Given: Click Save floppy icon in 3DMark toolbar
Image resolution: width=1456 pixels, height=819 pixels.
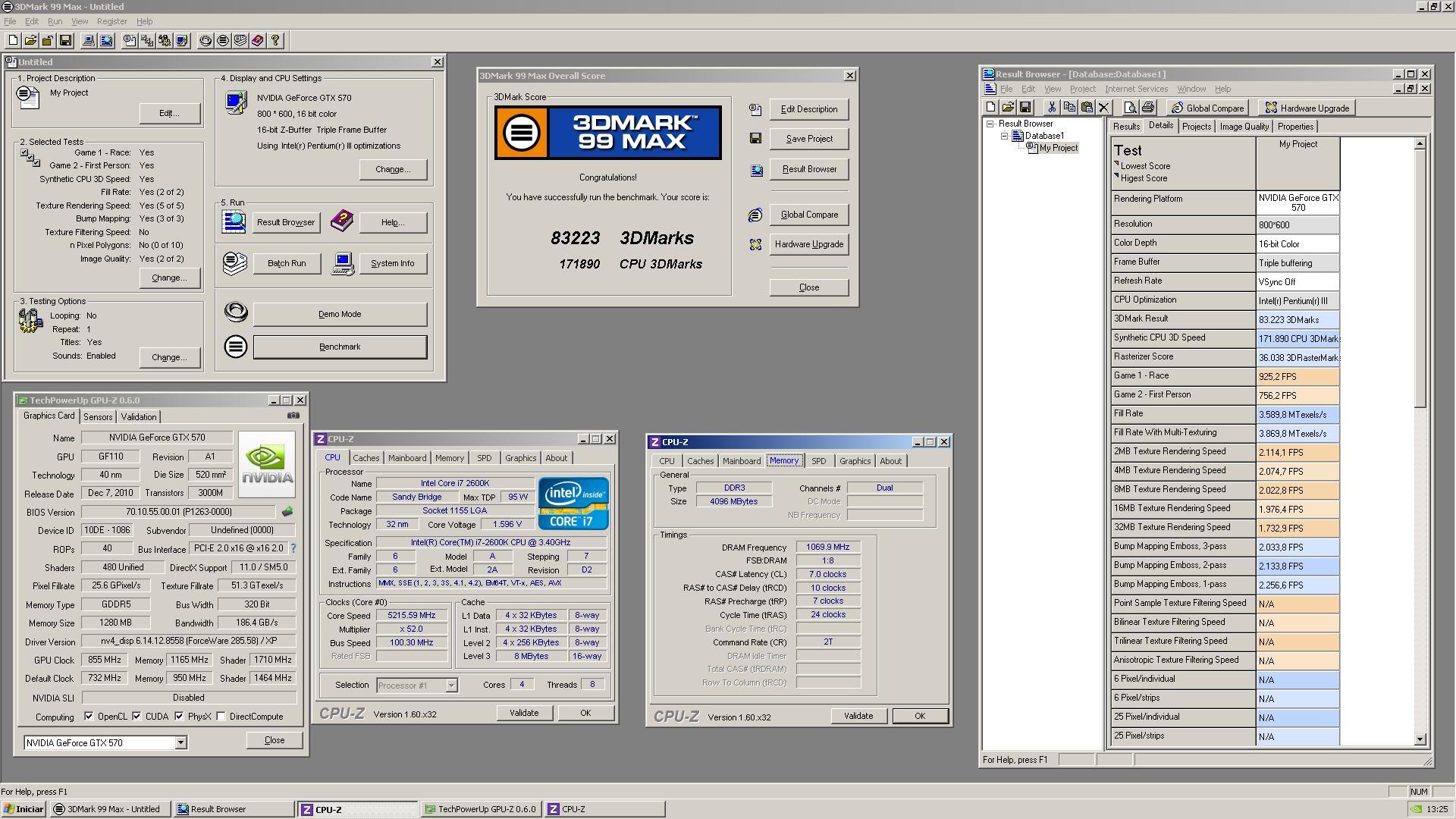Looking at the screenshot, I should pos(65,41).
